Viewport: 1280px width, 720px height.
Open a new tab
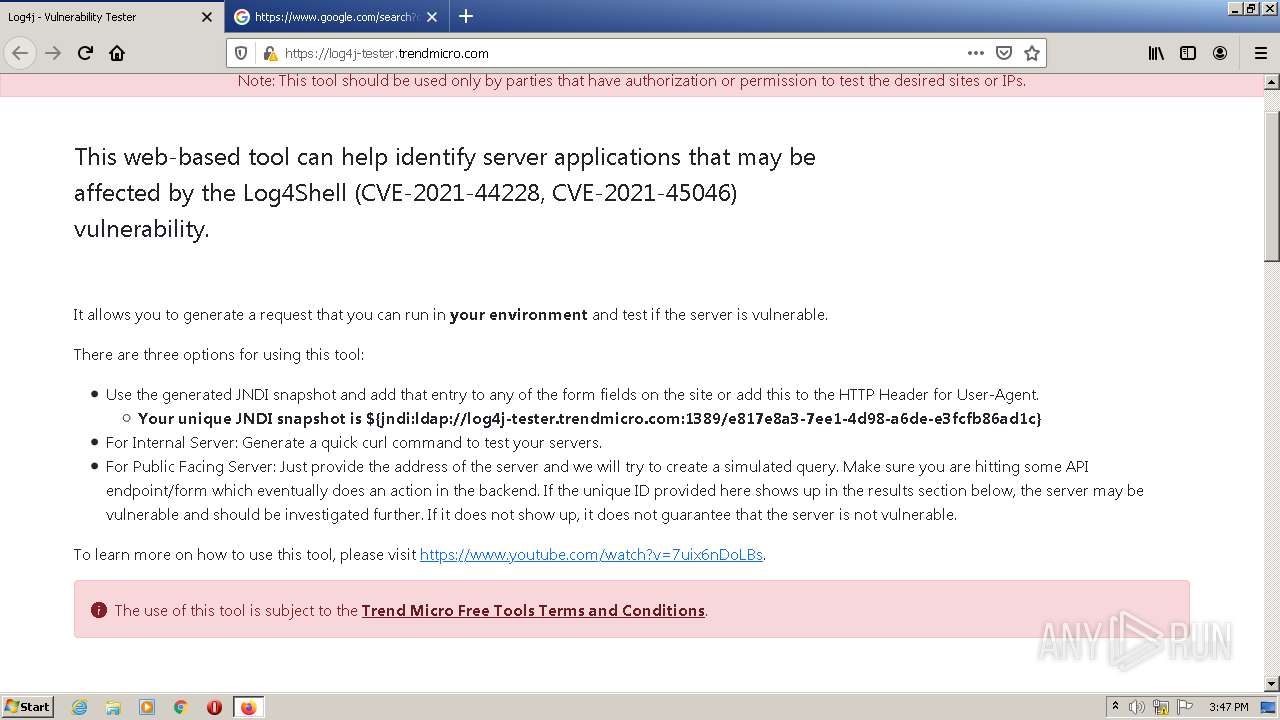pyautogui.click(x=466, y=16)
